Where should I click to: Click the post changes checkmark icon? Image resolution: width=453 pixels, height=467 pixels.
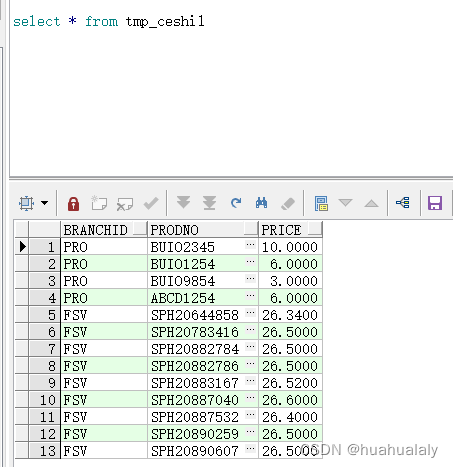coord(151,203)
